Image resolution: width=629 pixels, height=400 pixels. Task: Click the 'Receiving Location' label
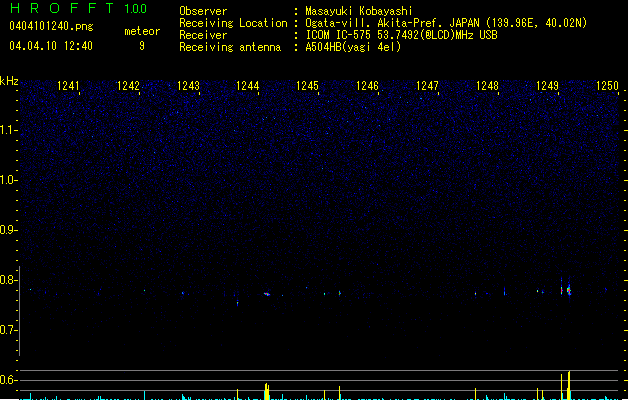click(233, 23)
